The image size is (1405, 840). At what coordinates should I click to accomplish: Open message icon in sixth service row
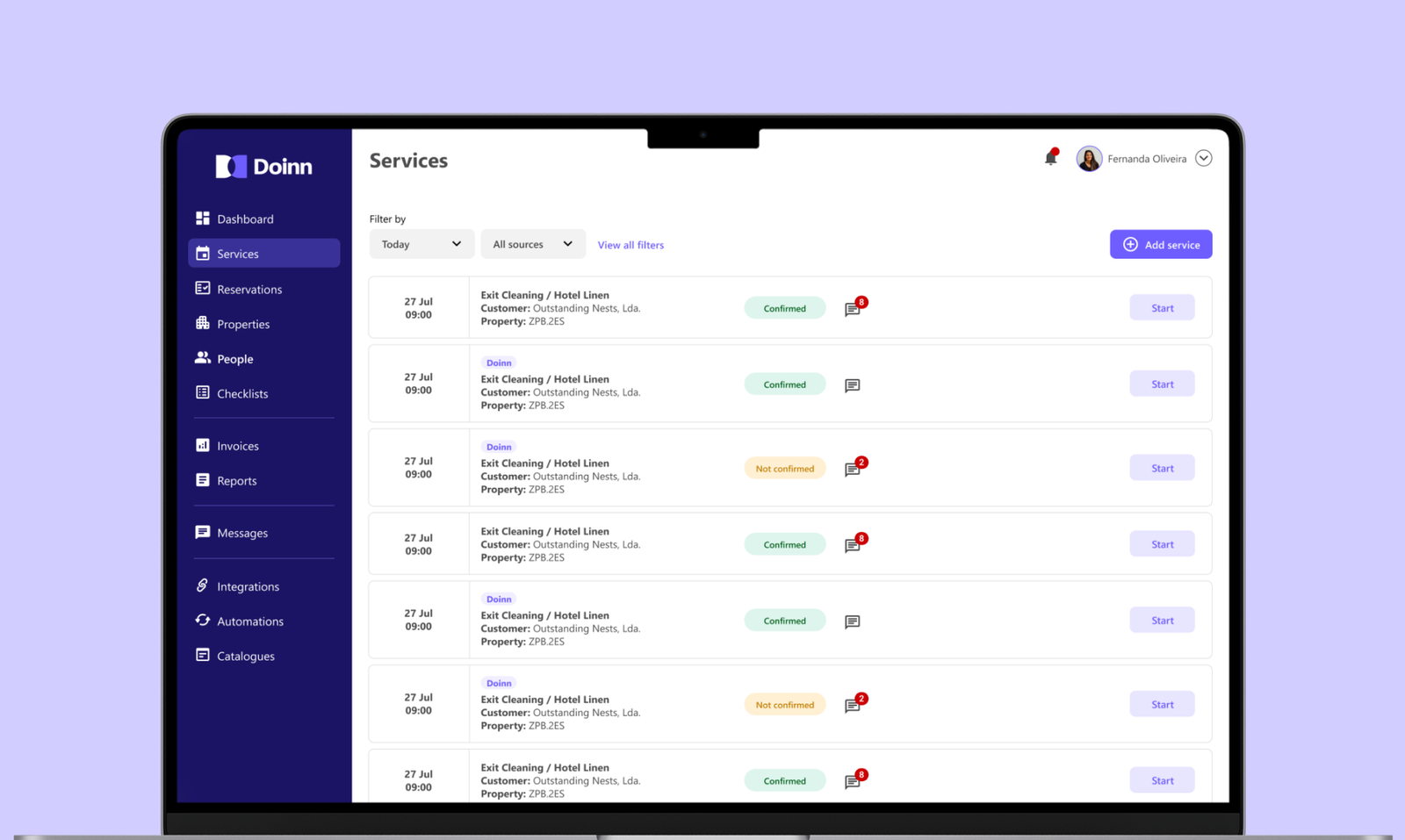pos(853,706)
